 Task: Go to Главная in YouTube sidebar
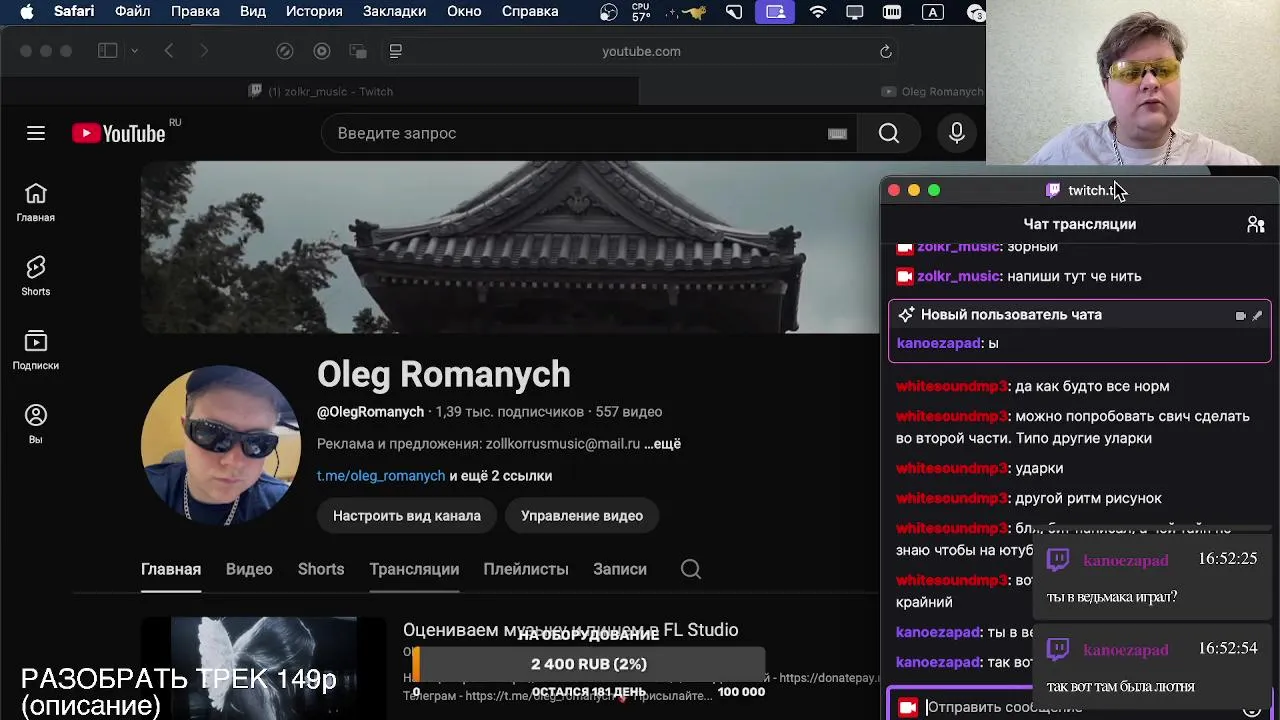pyautogui.click(x=36, y=202)
